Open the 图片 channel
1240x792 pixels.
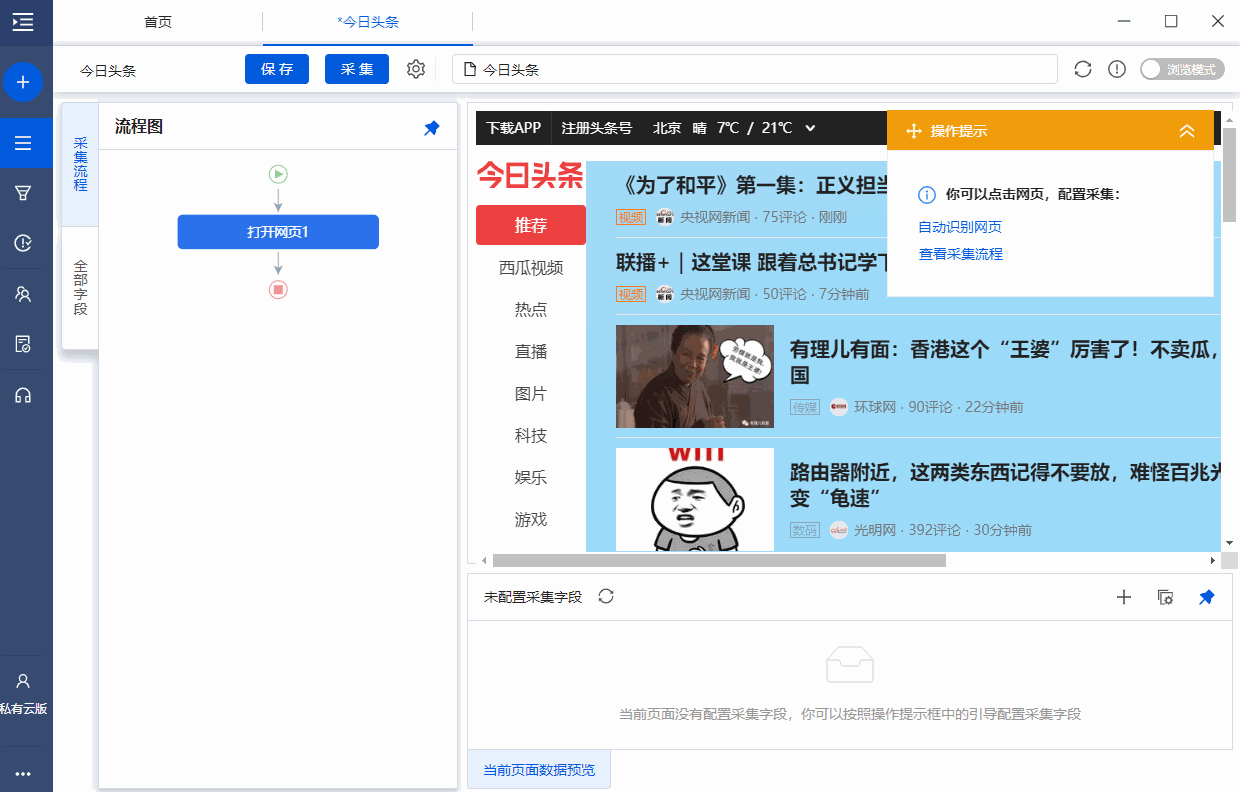531,393
